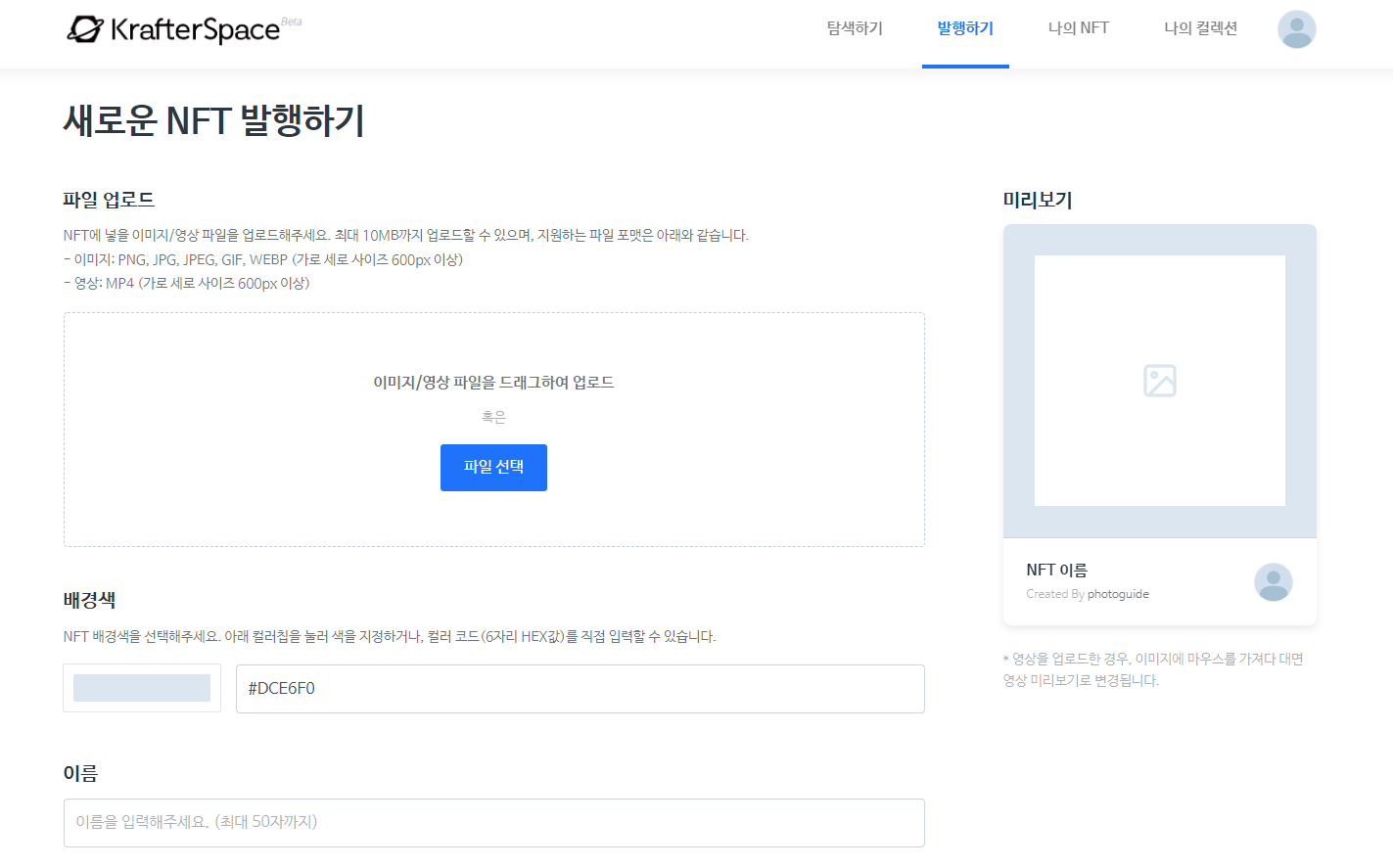
Task: Open 나의 컬렉션 from the top navigation
Action: [x=1201, y=29]
